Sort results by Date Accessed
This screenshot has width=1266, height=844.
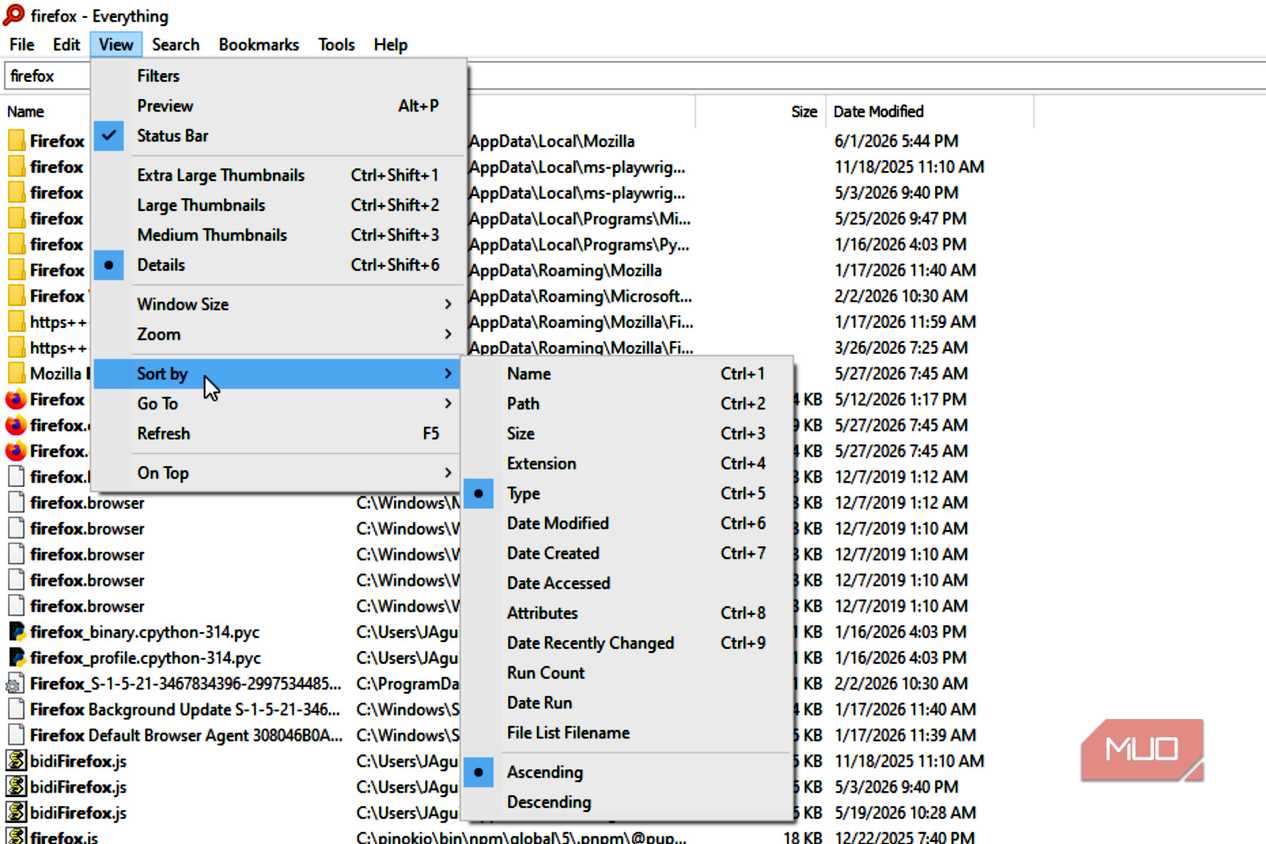[x=627, y=583]
